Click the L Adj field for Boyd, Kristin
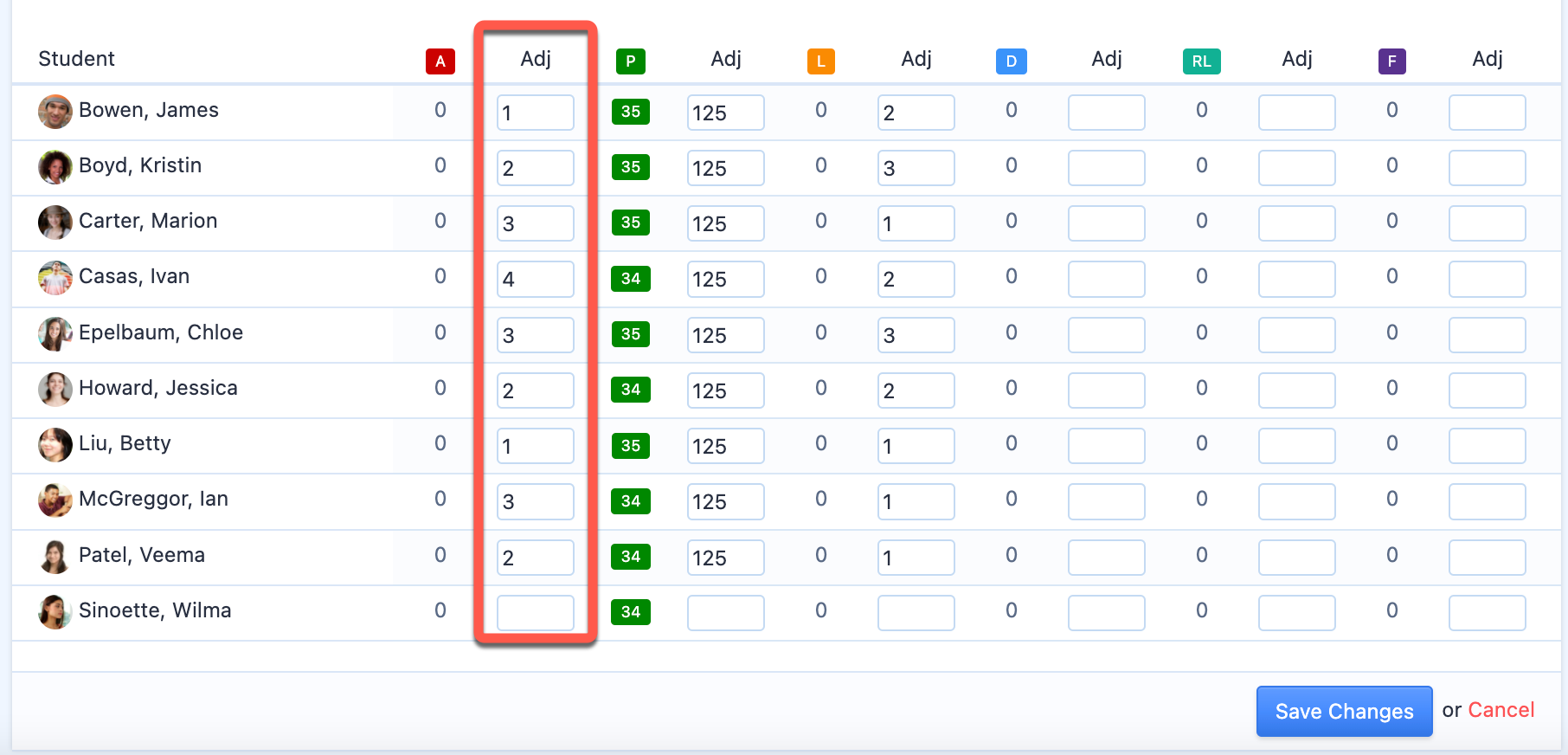 [x=916, y=168]
